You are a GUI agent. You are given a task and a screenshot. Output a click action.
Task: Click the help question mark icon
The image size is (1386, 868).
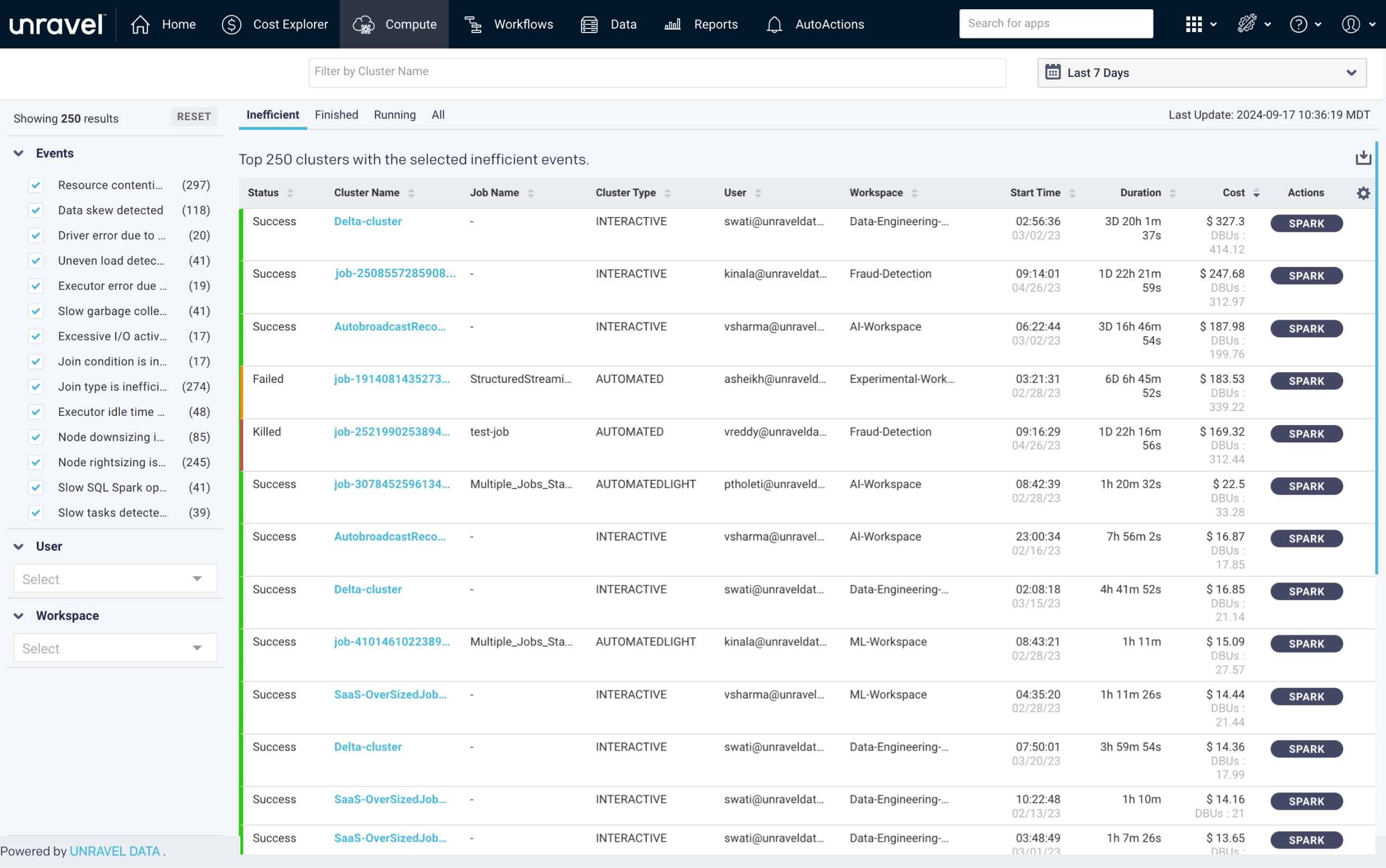[x=1298, y=24]
